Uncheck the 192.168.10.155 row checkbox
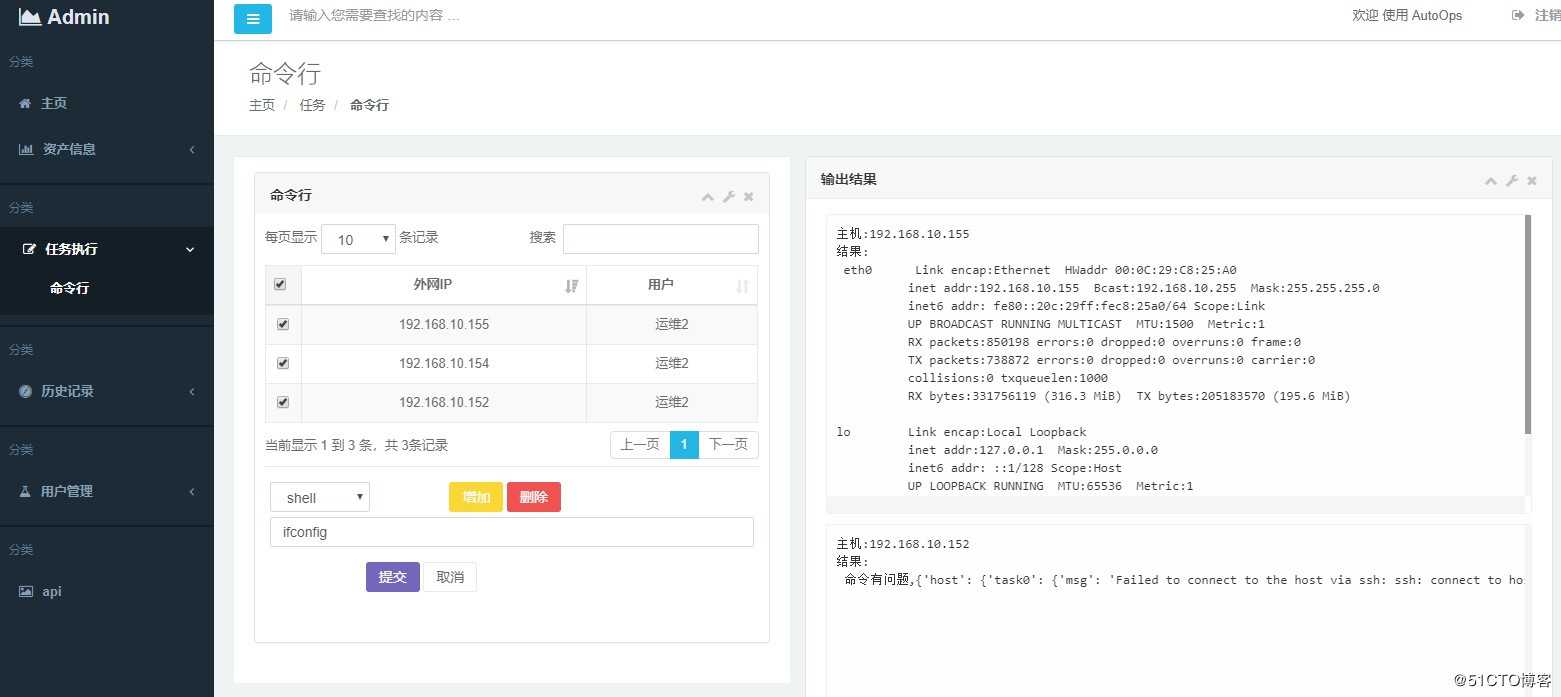This screenshot has width=1561, height=697. (283, 324)
